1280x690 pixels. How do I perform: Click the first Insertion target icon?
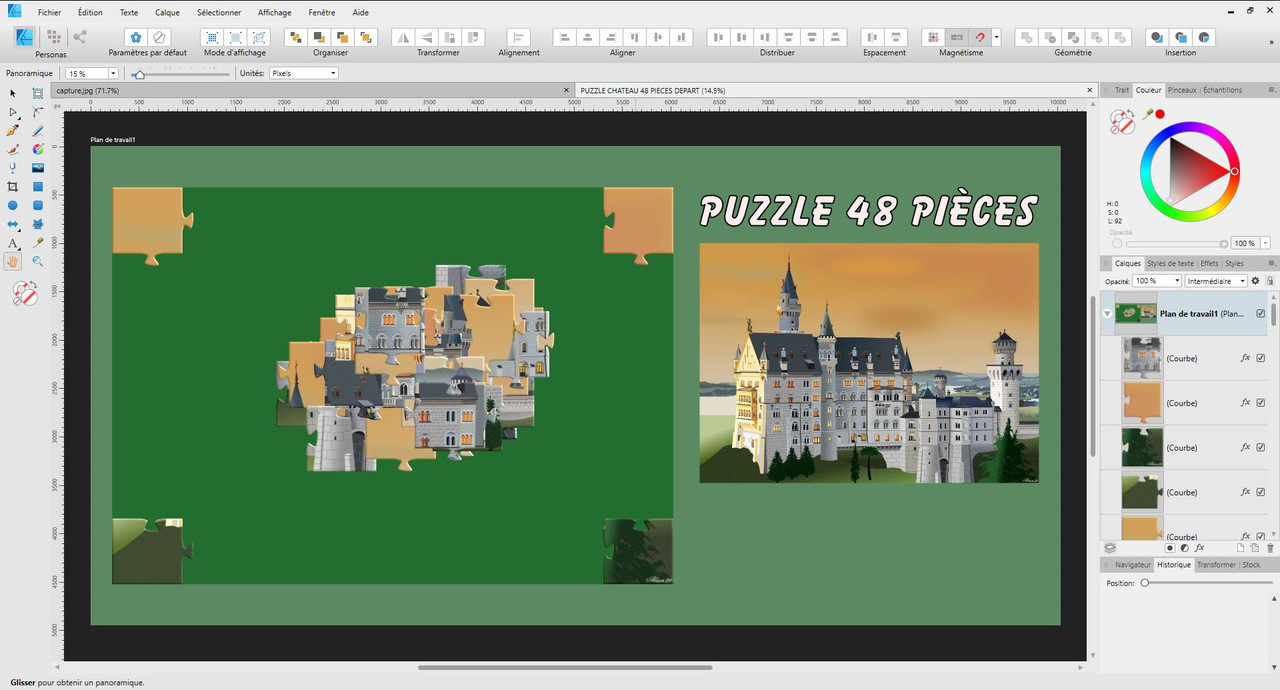[1156, 37]
